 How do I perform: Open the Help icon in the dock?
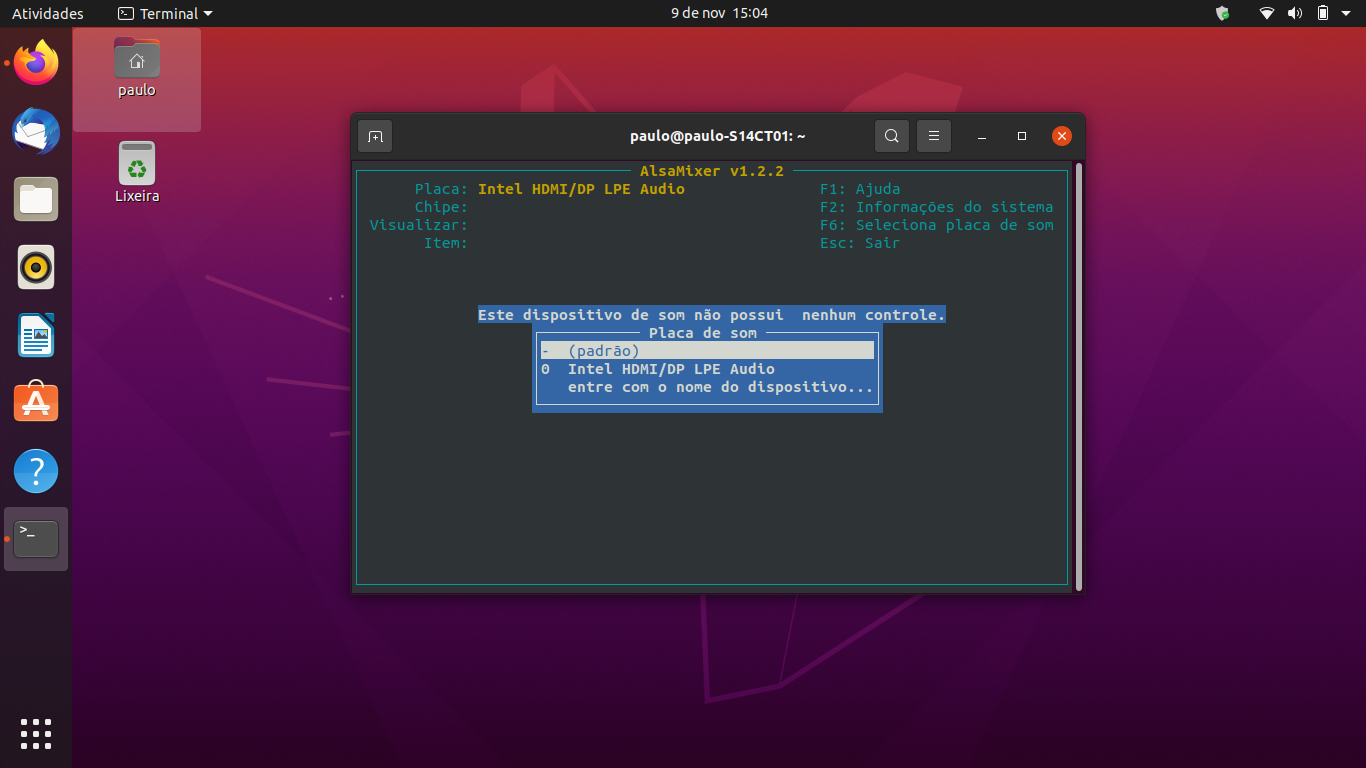(36, 471)
